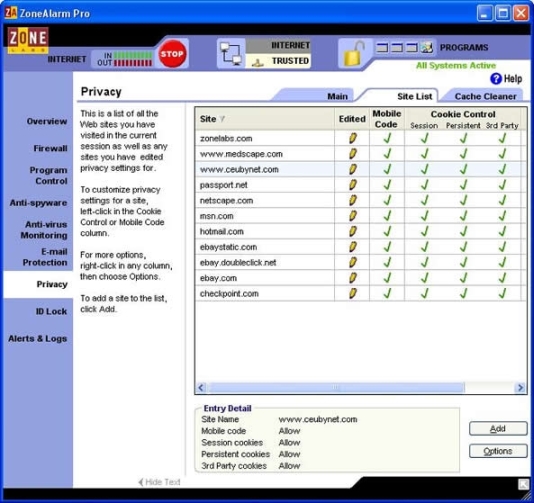534x503 pixels.
Task: Click the ZoneAlarm ZA title bar icon
Action: [10, 13]
